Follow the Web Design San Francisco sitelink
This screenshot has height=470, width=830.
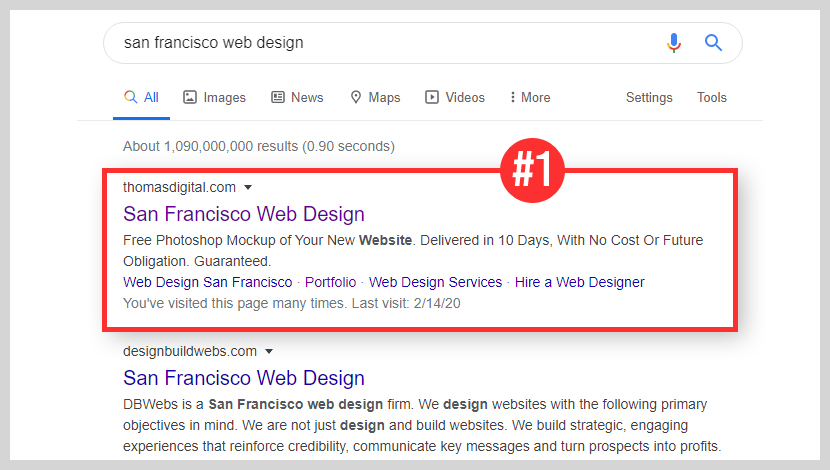(x=208, y=282)
